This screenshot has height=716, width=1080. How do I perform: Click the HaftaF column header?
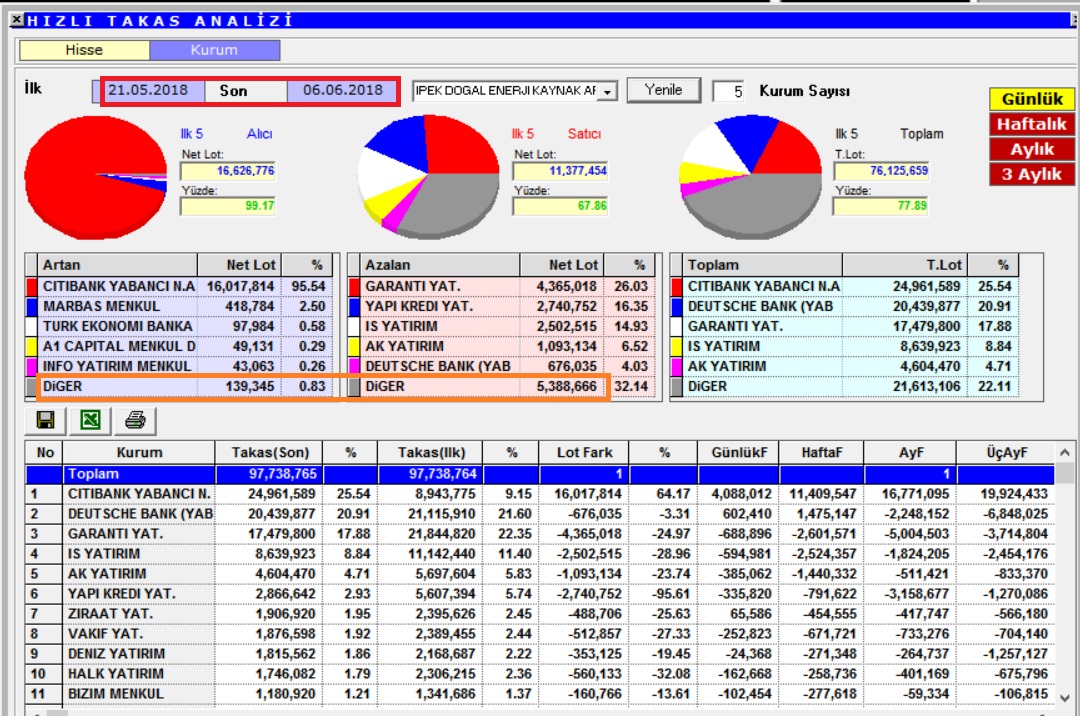822,452
